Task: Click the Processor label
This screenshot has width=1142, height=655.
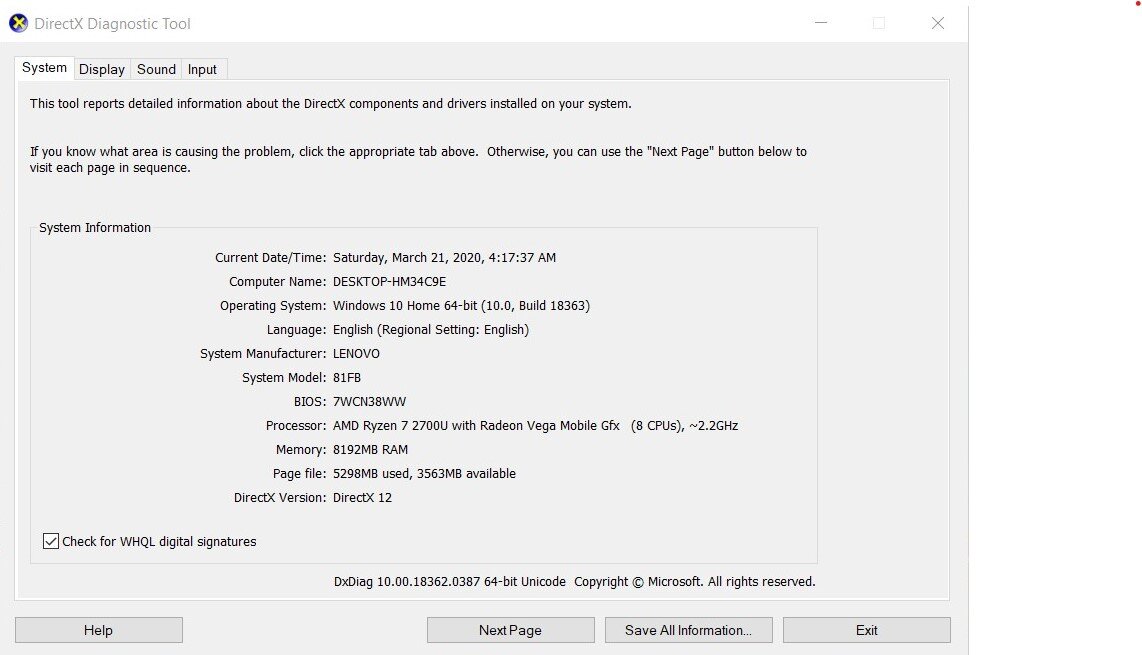Action: click(x=296, y=426)
